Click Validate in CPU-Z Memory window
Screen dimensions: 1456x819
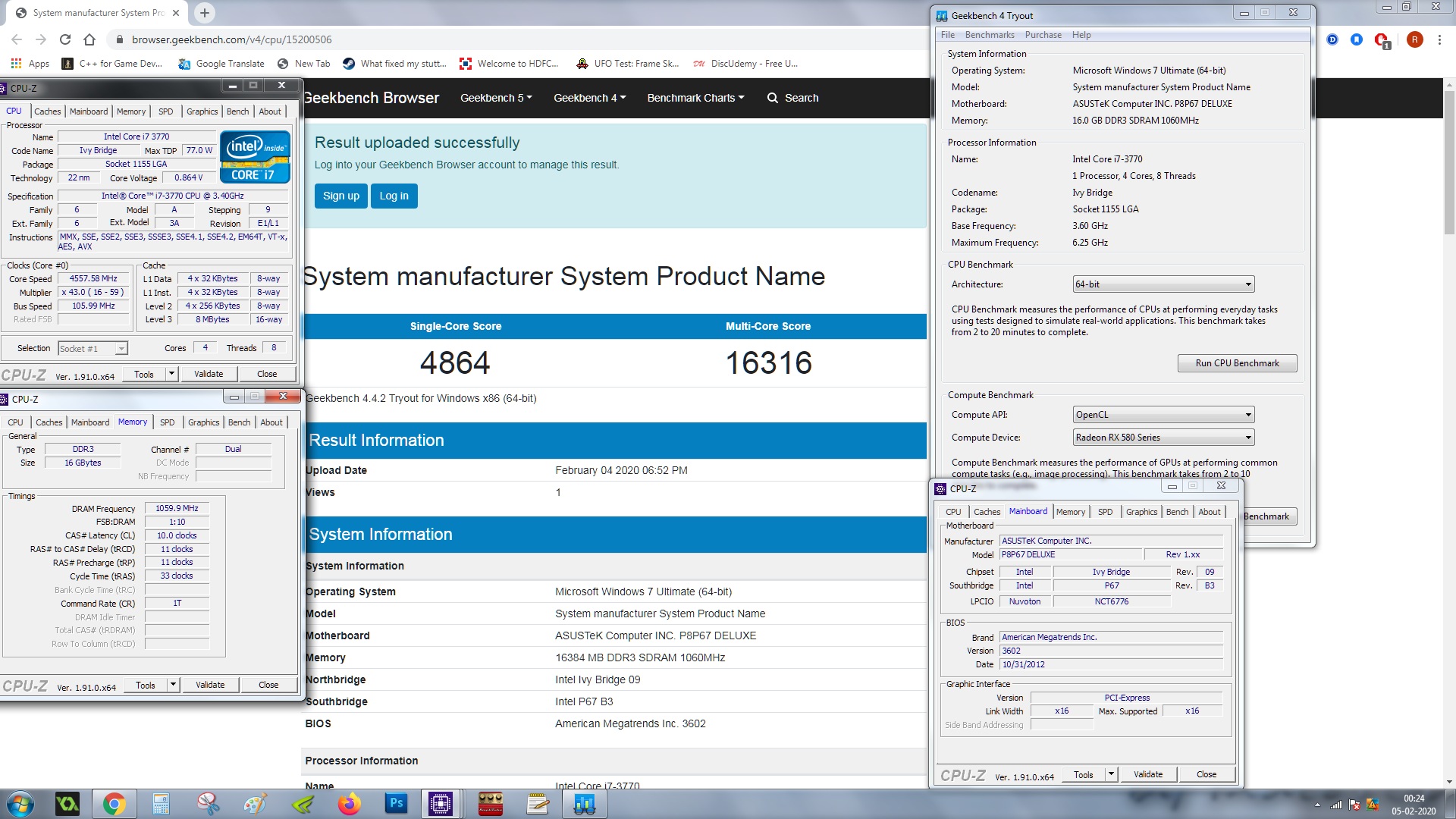coord(210,685)
